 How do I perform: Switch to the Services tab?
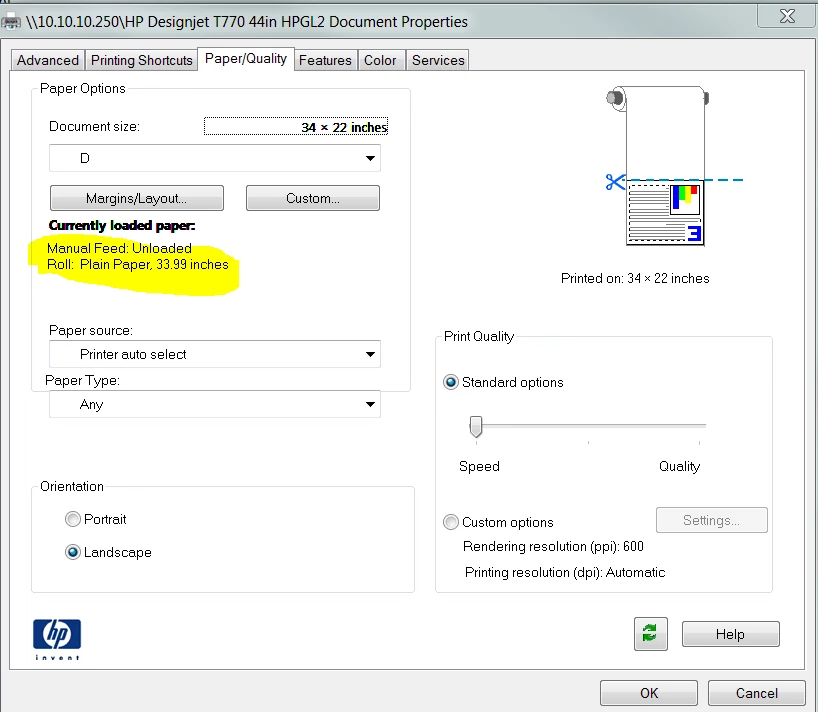[438, 61]
